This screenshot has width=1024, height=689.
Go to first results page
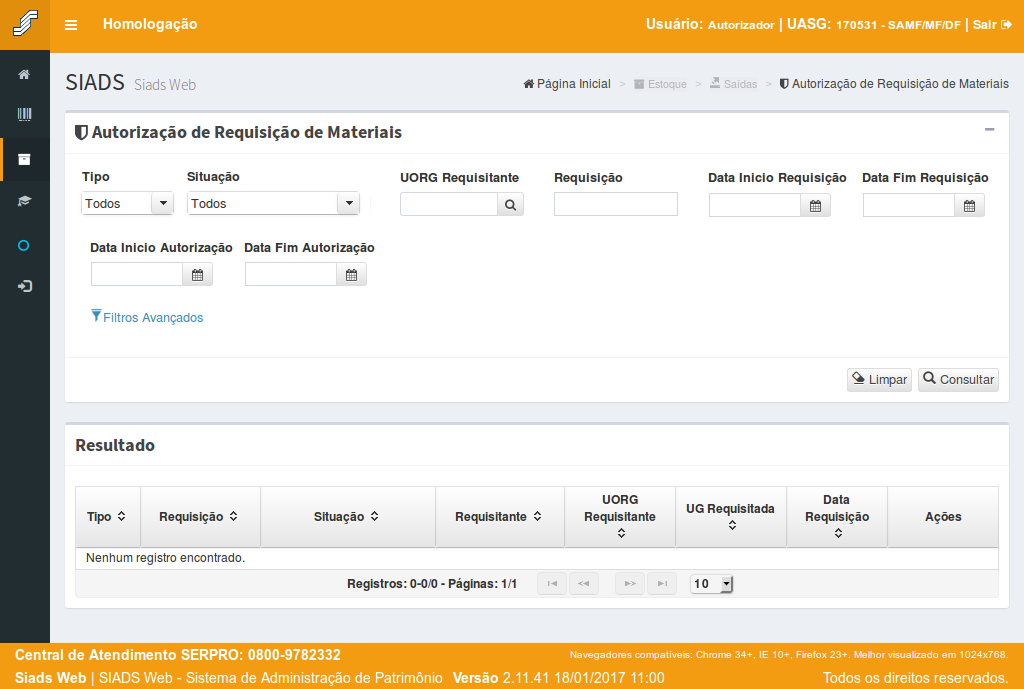552,584
